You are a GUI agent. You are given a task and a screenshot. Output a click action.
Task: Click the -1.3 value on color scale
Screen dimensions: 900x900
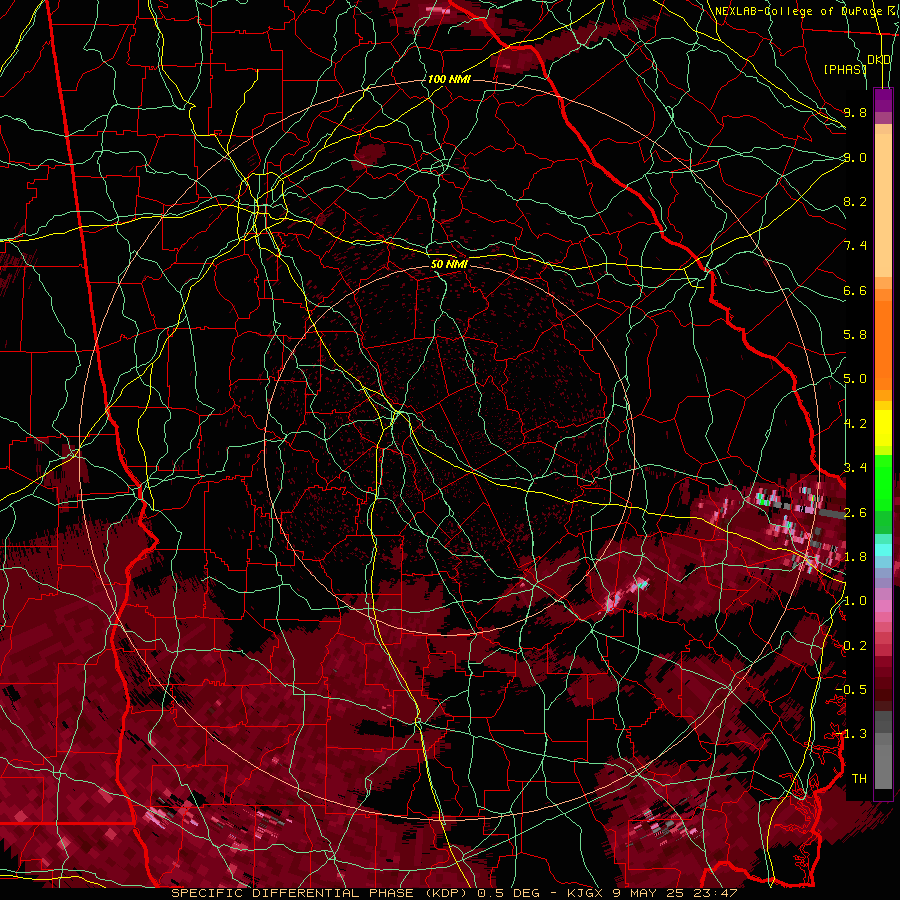[851, 734]
